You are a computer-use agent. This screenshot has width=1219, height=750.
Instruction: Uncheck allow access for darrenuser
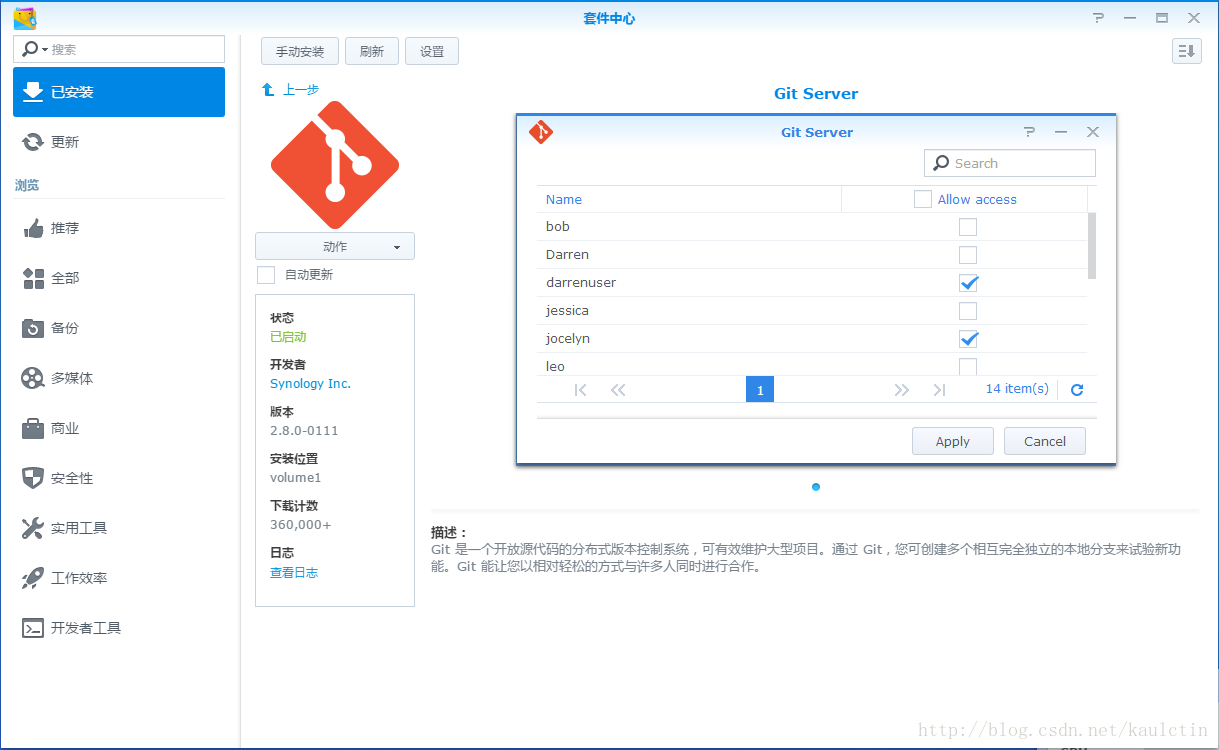coord(968,283)
